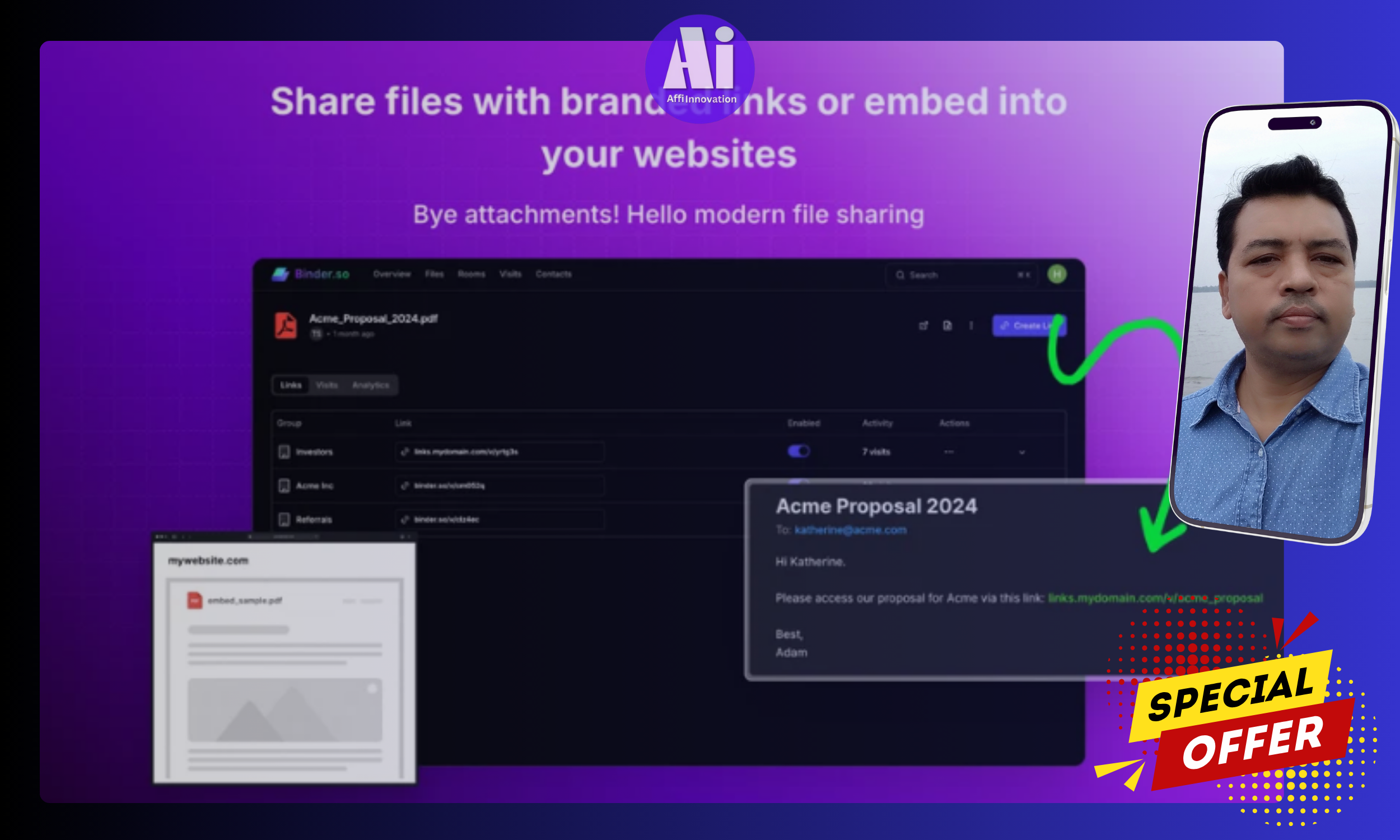
Task: Click the Enabled column header
Action: [804, 423]
